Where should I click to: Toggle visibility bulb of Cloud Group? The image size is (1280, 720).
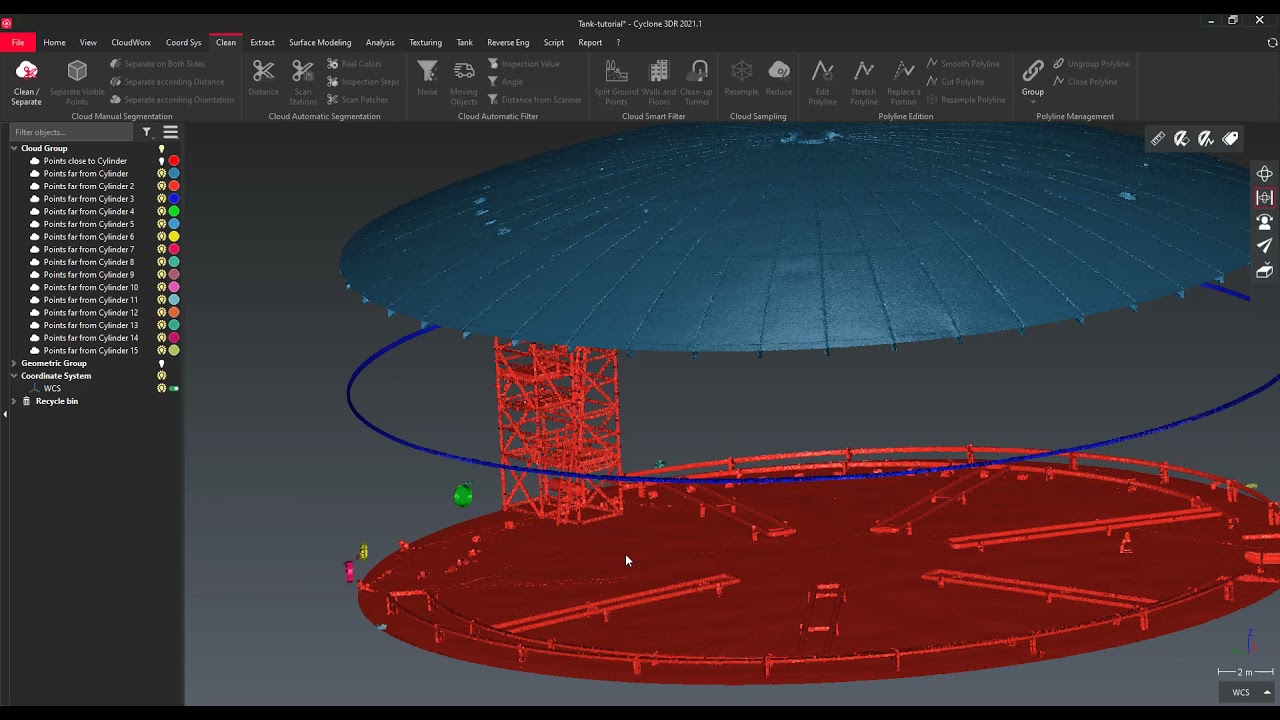(x=161, y=149)
